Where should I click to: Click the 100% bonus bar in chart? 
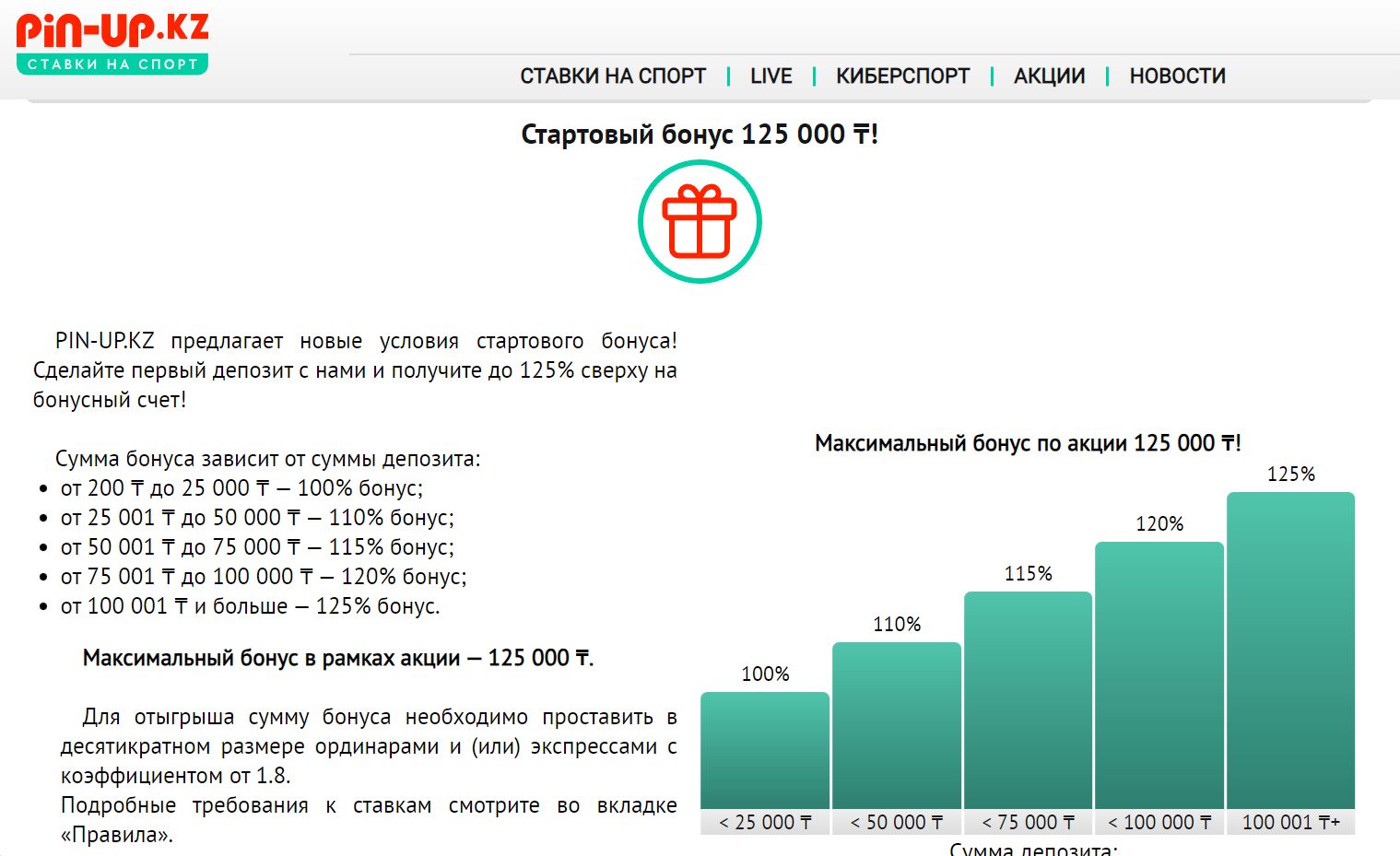click(x=765, y=751)
